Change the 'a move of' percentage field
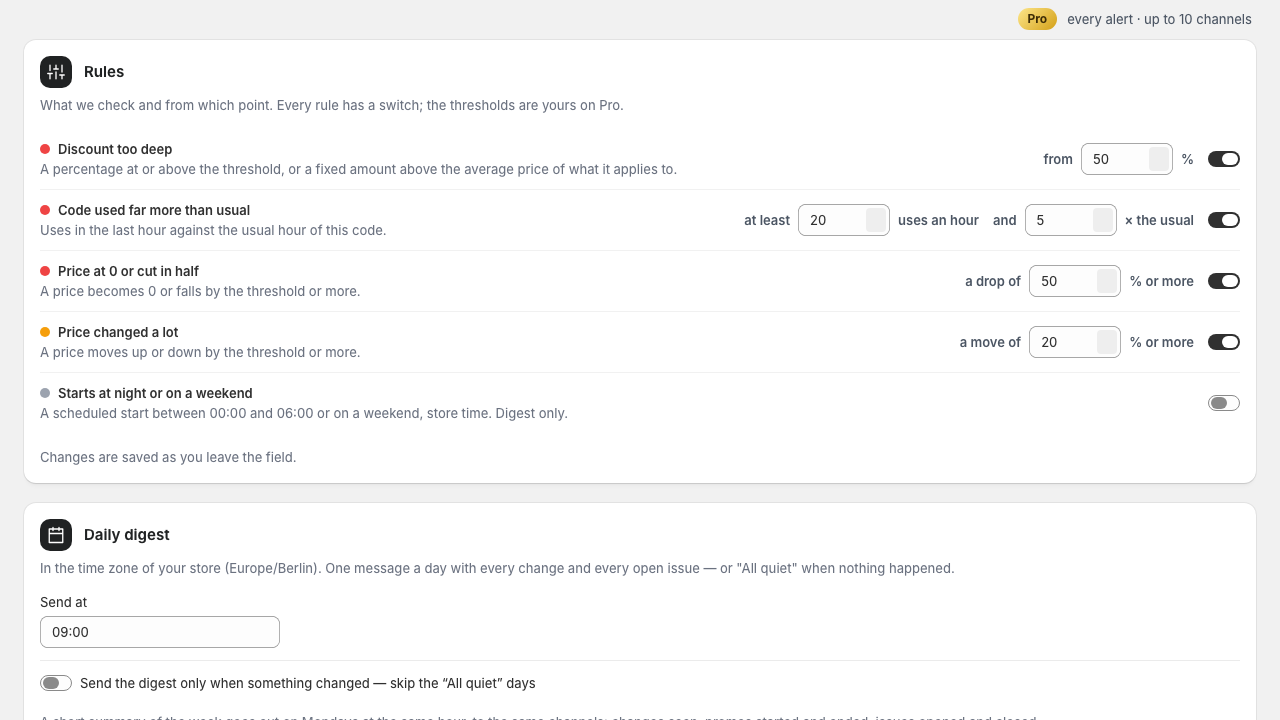This screenshot has height=720, width=1280. (1075, 342)
